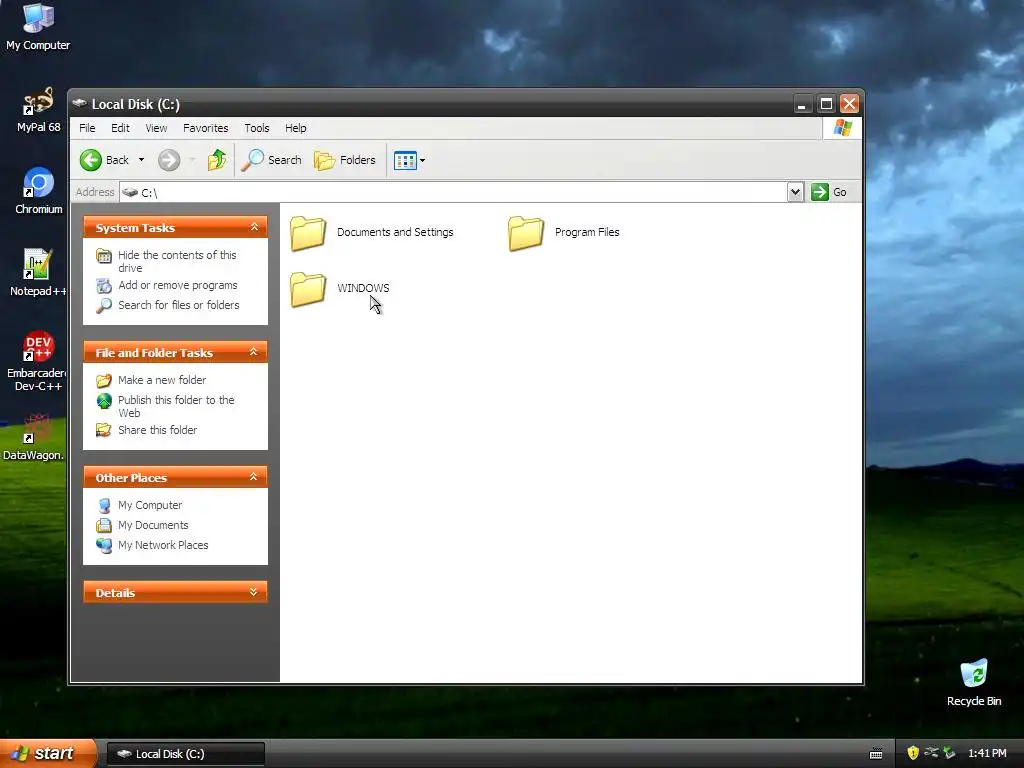This screenshot has height=768, width=1024.
Task: Click the Go button next to the address bar
Action: pos(829,192)
